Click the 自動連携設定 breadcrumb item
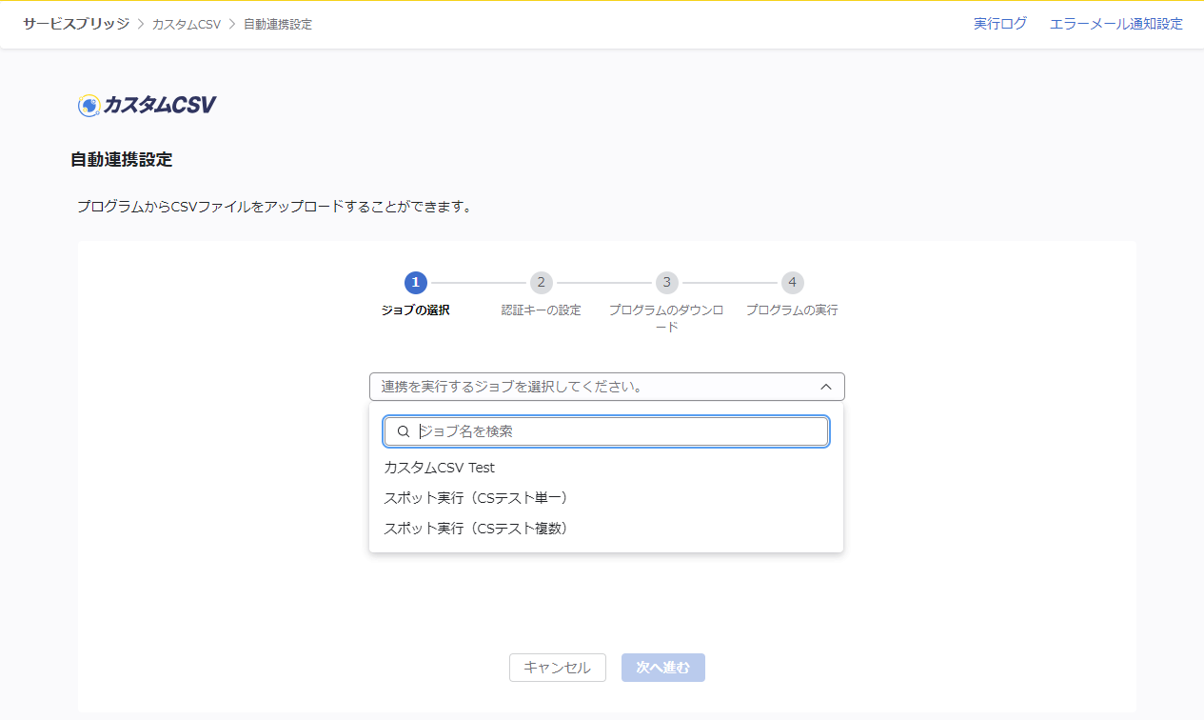 point(277,24)
